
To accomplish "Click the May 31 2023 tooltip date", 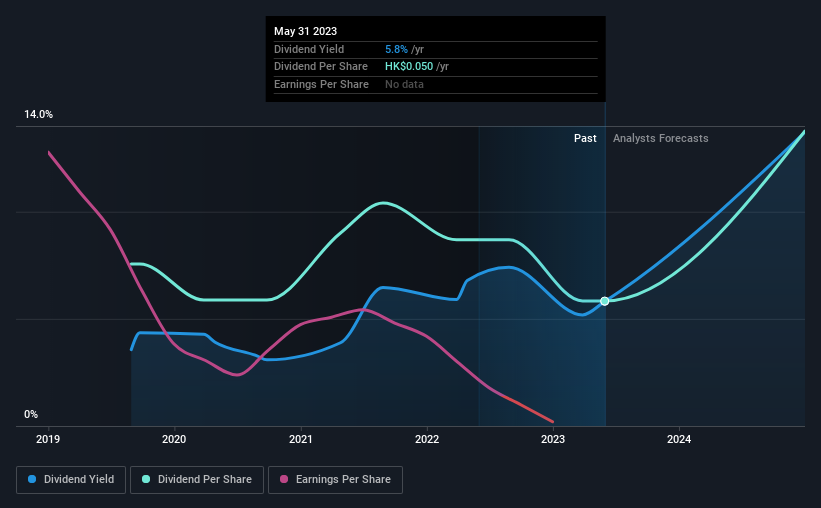I will point(305,31).
